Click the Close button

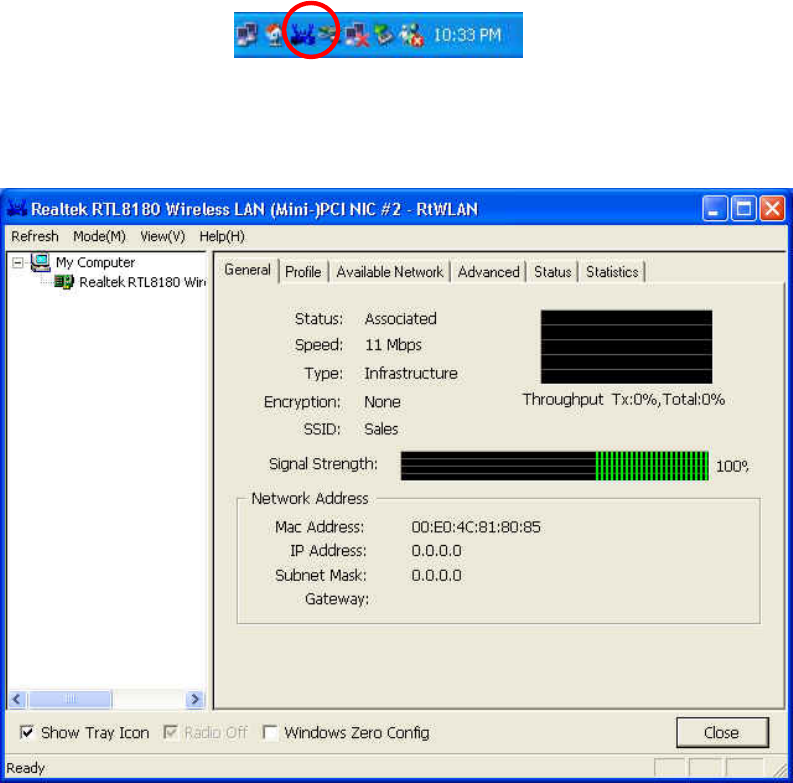[x=722, y=732]
